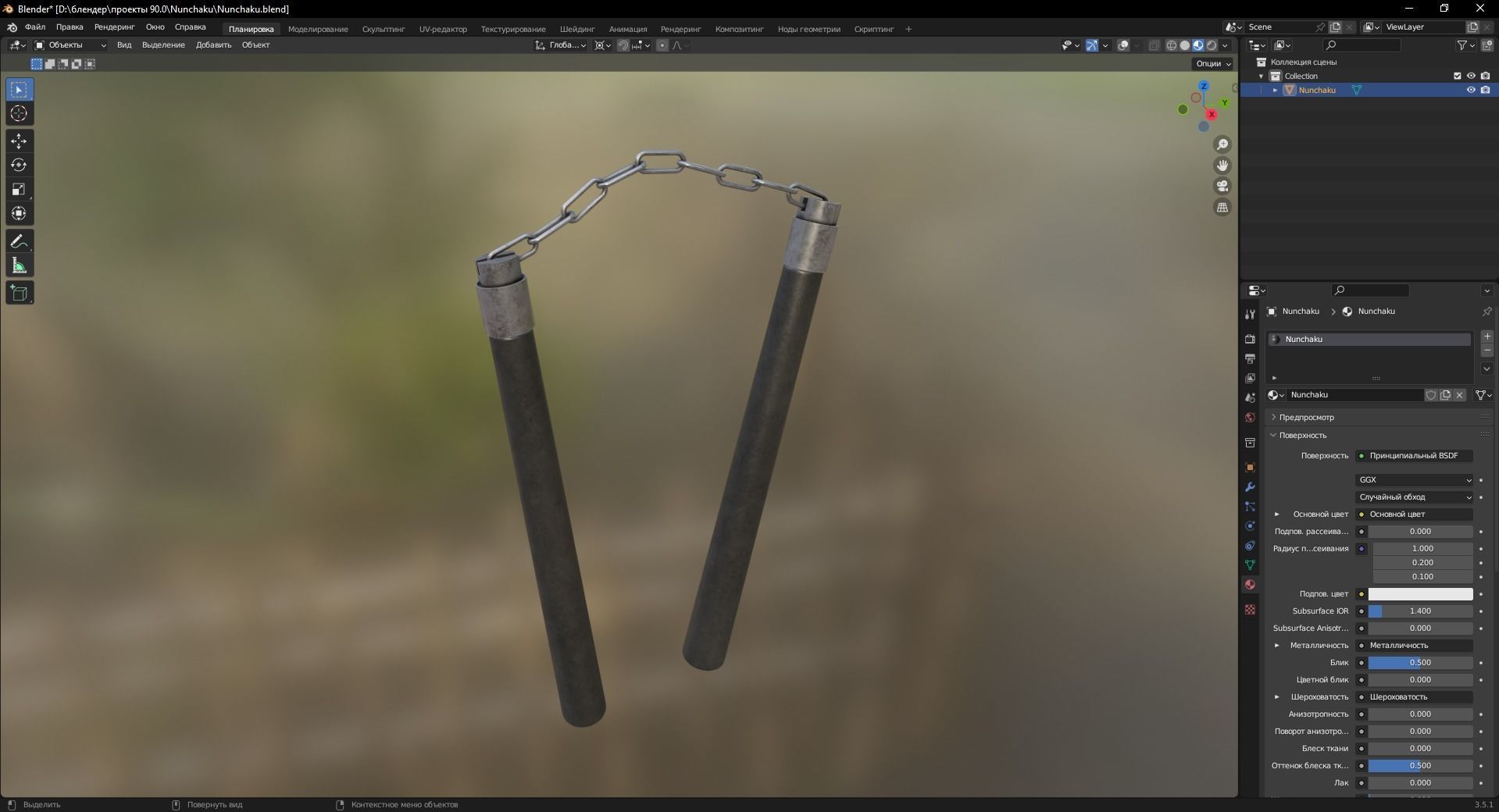Screen dimensions: 1499x812
Task: Open the Modifiers wrench tab
Action: 1250,486
